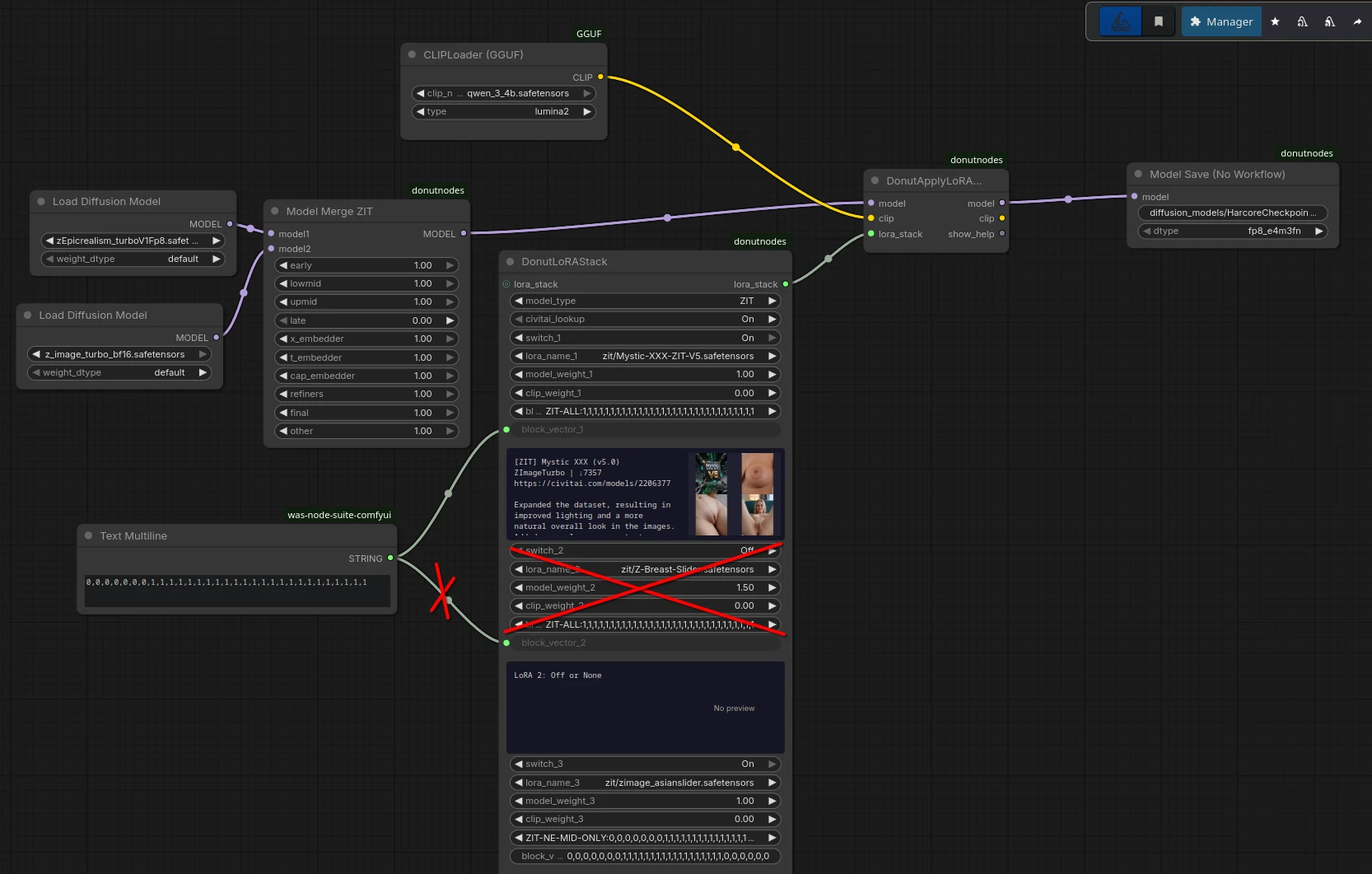Toggle civitai_lookup On switch
Screen dimensions: 1372x874
[x=645, y=319]
